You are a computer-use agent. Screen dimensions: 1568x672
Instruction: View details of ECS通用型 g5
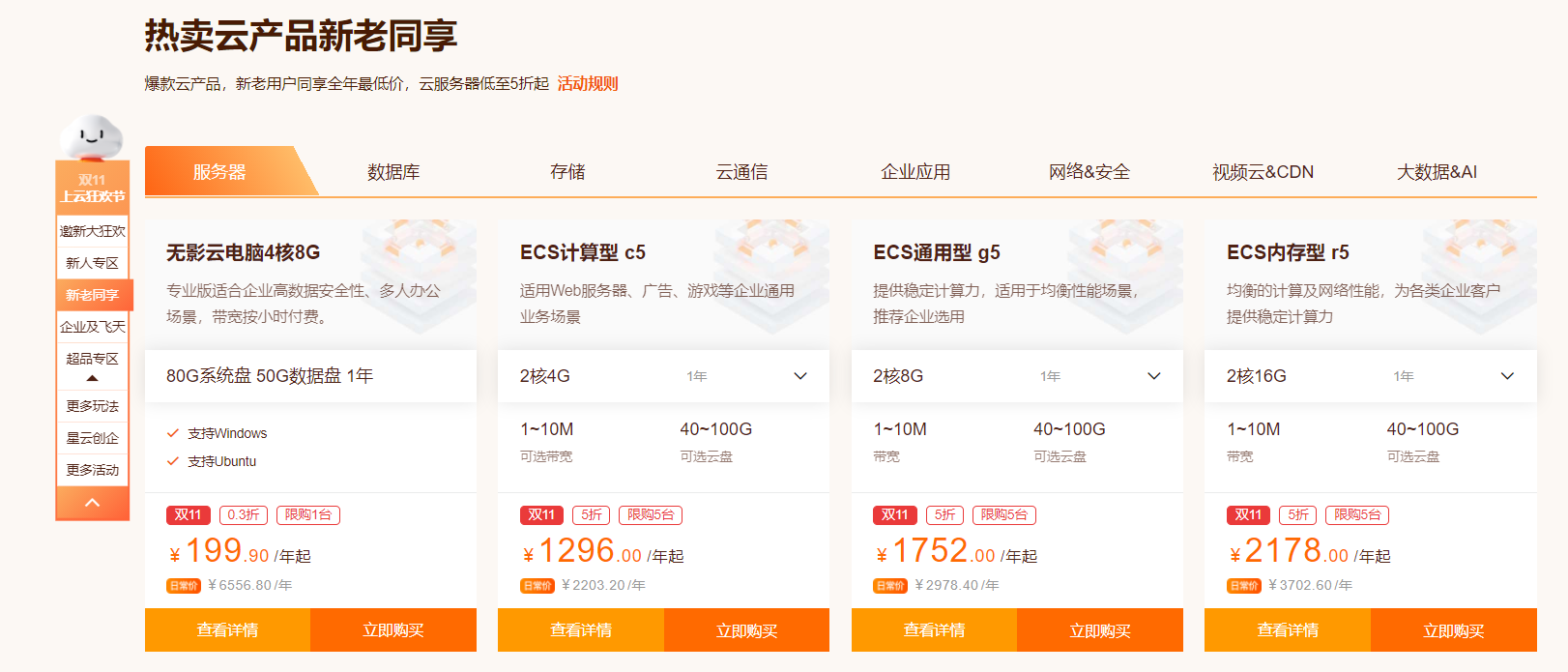934,629
